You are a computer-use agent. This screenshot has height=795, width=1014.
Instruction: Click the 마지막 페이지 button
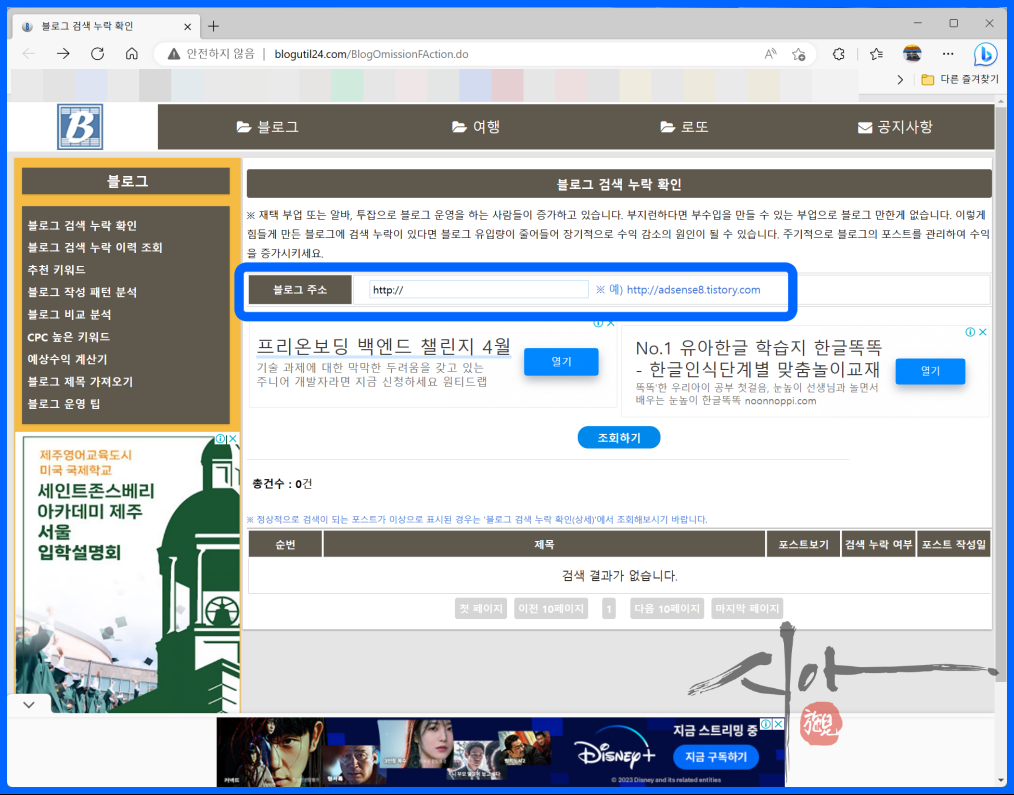(747, 609)
